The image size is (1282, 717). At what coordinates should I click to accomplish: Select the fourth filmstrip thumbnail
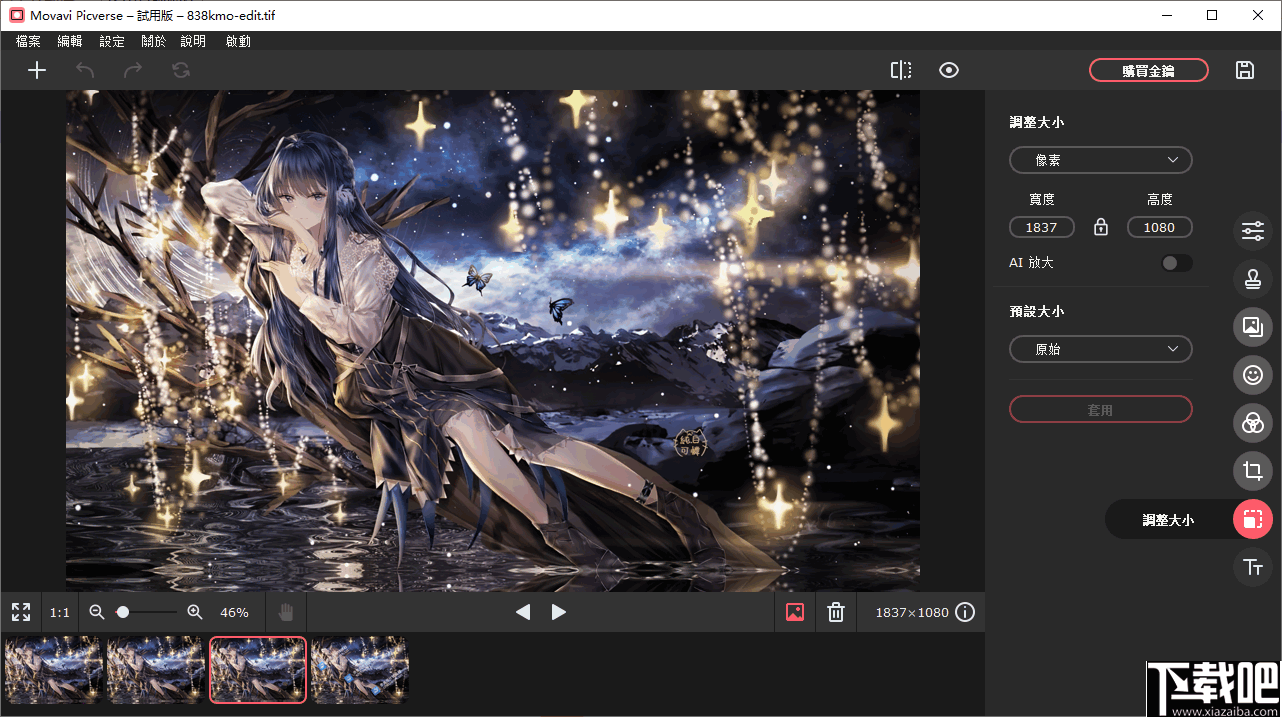pos(360,670)
